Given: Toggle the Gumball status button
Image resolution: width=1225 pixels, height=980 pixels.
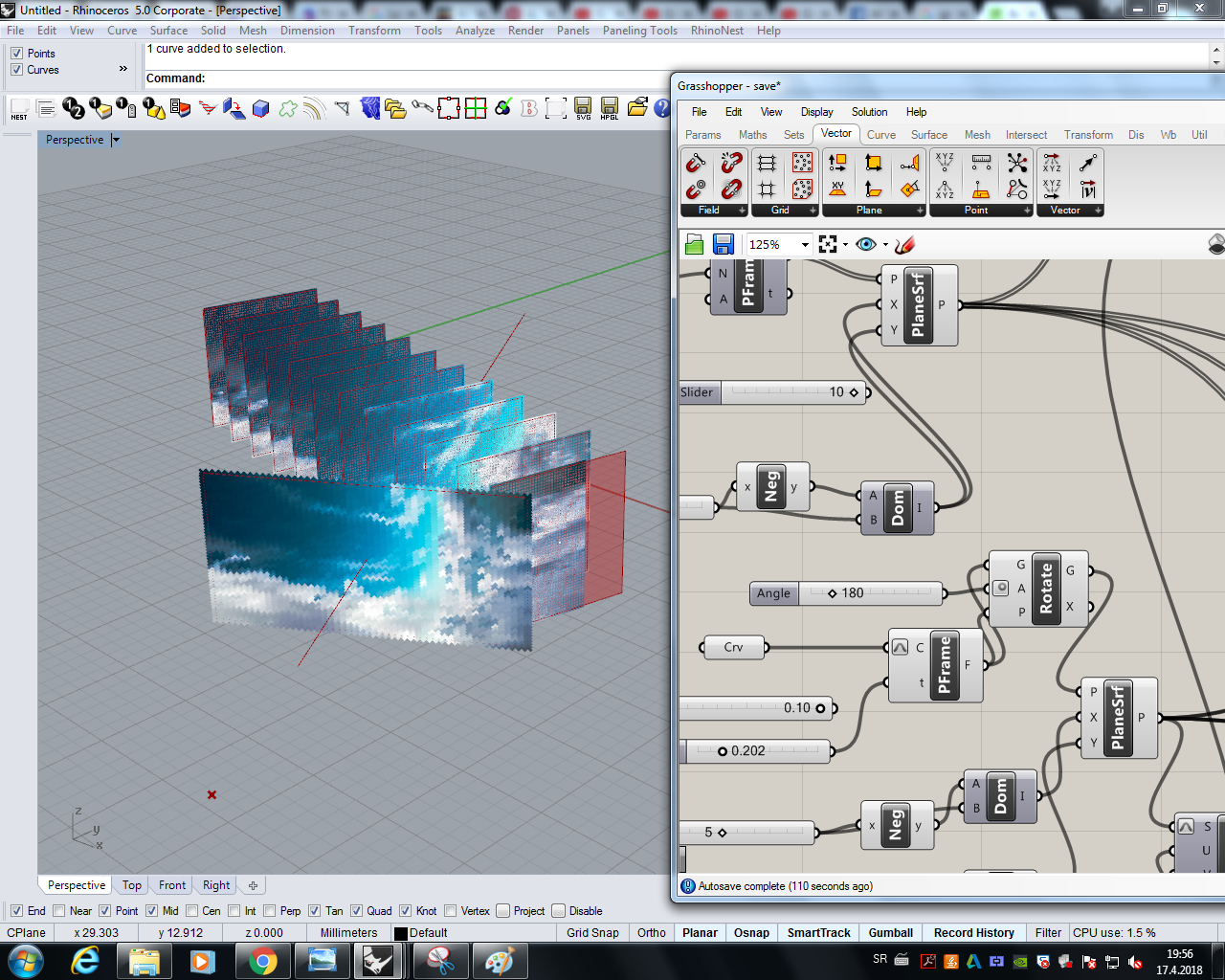Looking at the screenshot, I should 891,933.
